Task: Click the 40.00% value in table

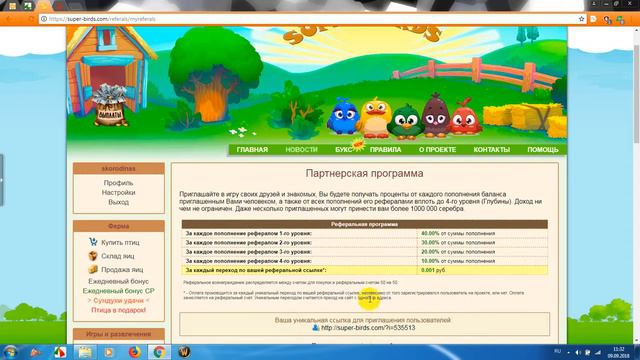Action: 430,233
